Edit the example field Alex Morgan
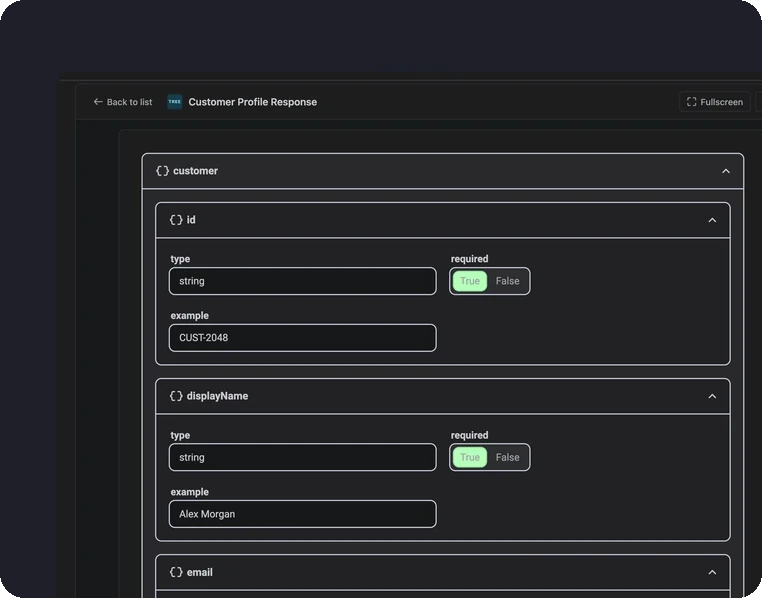 pos(302,514)
